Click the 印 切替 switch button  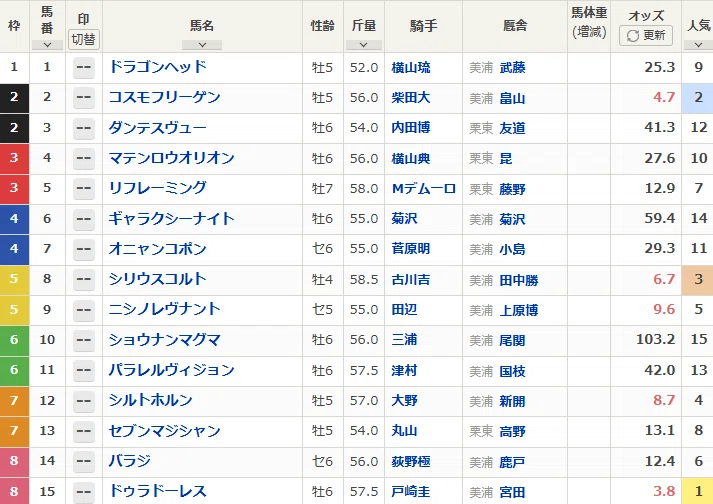(x=84, y=39)
